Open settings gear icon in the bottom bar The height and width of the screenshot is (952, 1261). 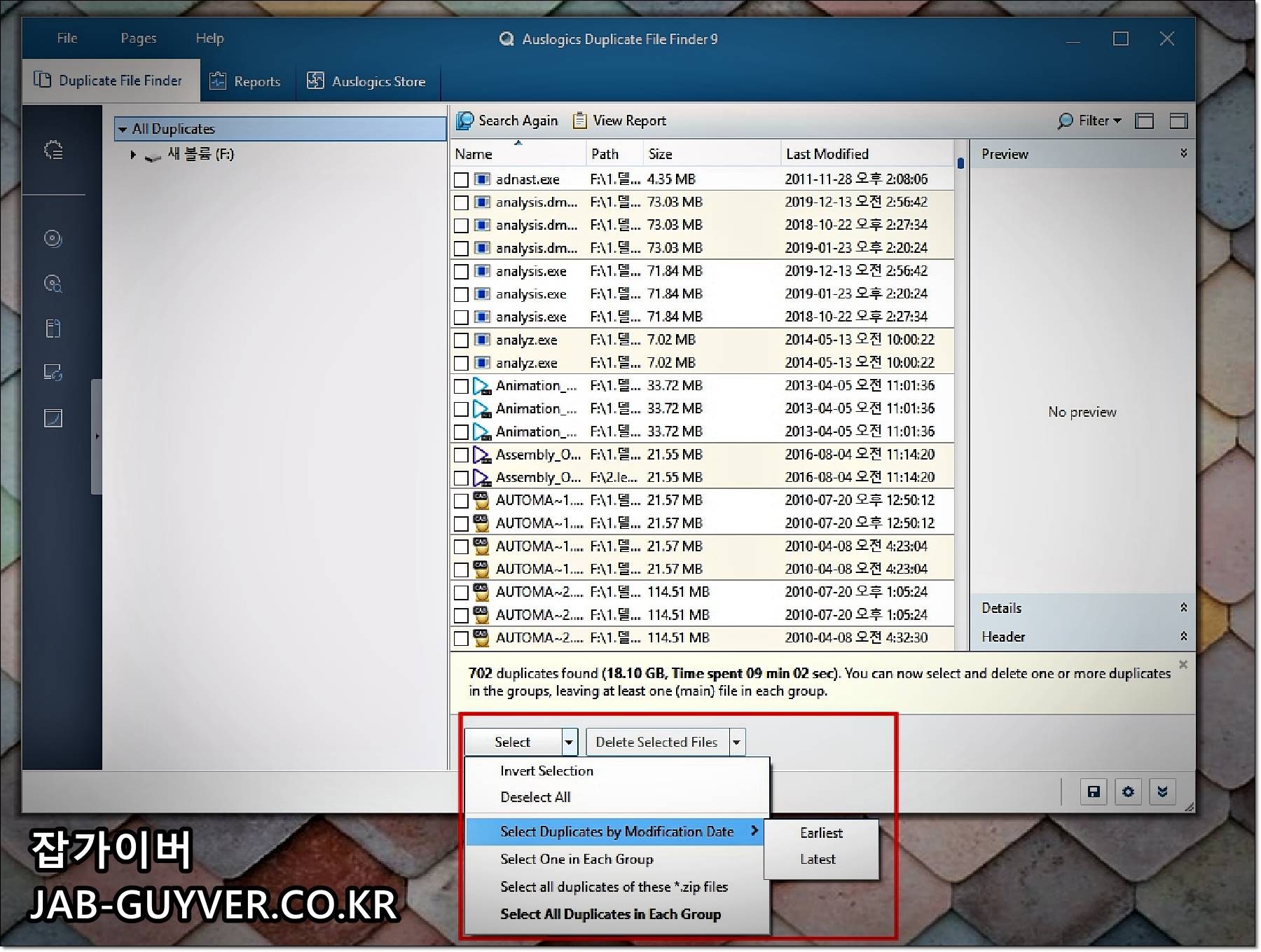click(1128, 792)
